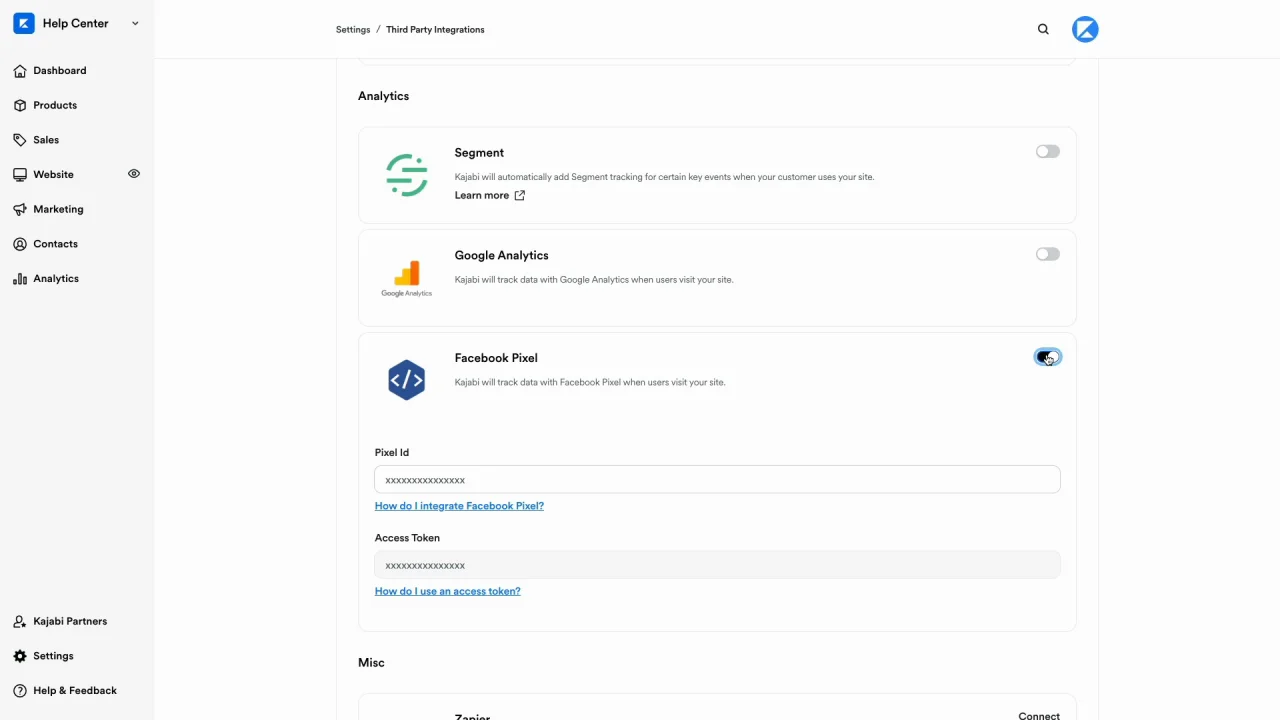Image resolution: width=1280 pixels, height=720 pixels.
Task: Open Contacts in the sidebar
Action: 55,244
